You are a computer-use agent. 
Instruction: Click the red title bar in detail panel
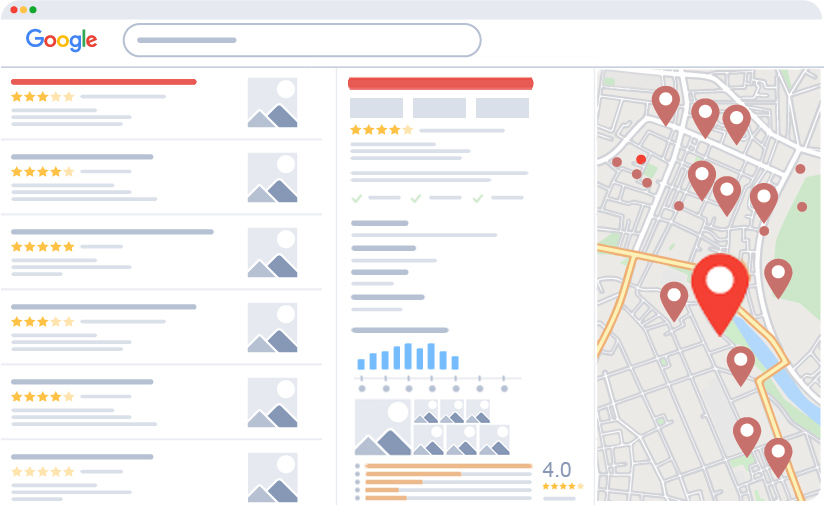click(x=440, y=84)
